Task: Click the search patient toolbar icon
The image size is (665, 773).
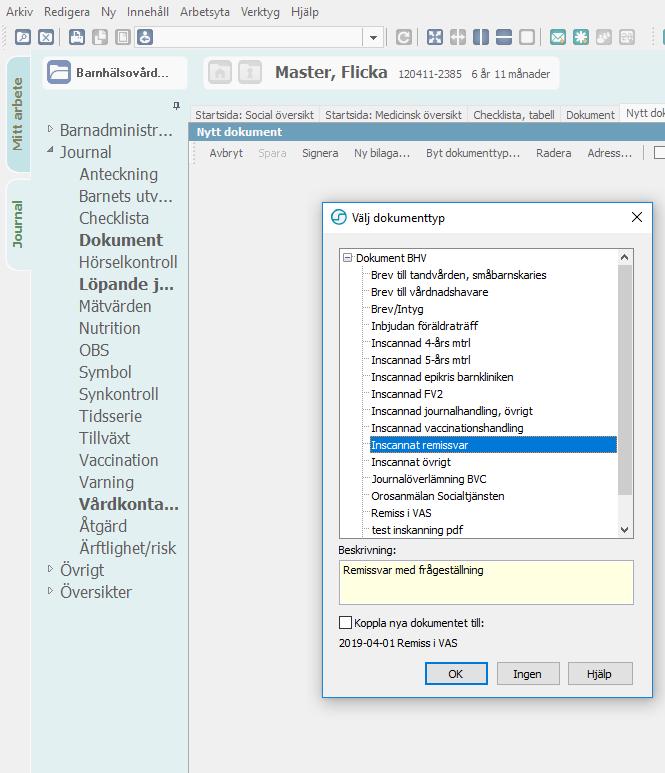Action: (23, 37)
